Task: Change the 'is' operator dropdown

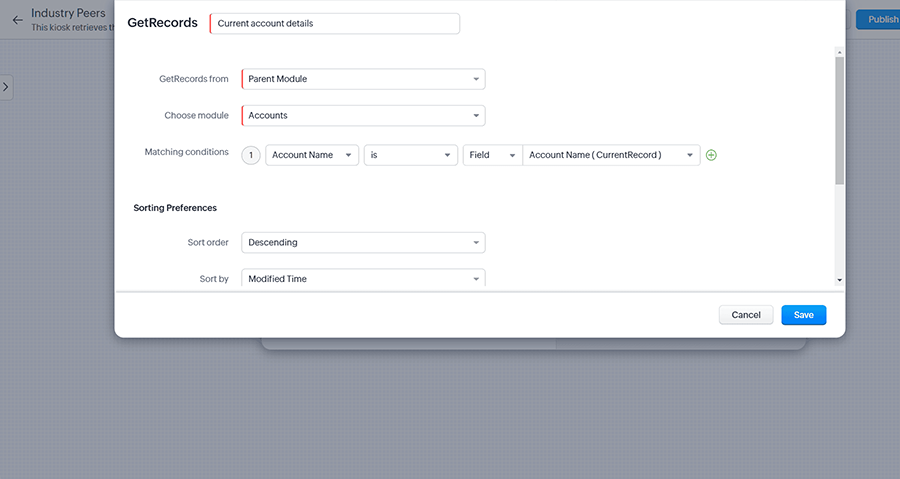Action: [410, 155]
